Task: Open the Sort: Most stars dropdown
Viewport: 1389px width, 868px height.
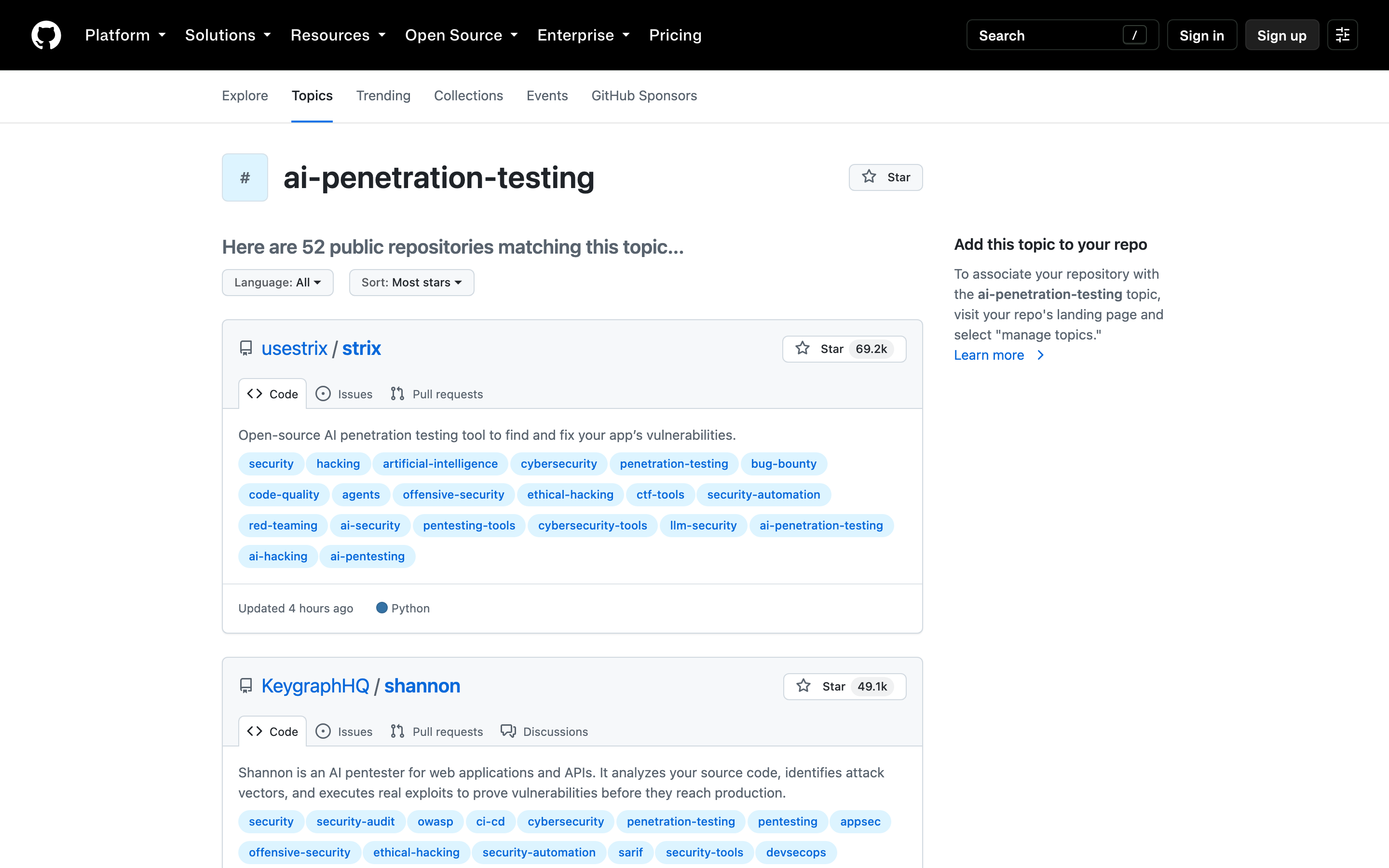Action: 411,283
